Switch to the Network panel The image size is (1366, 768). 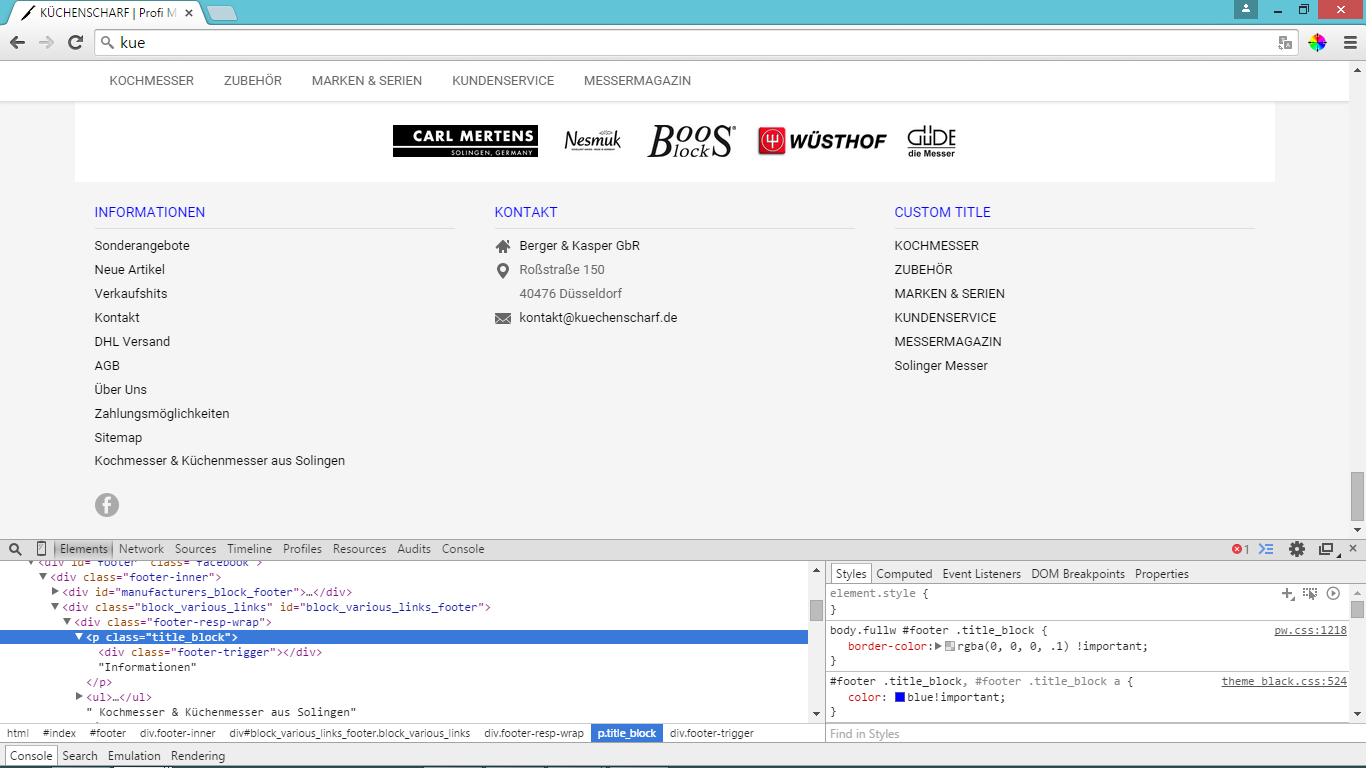pyautogui.click(x=141, y=549)
